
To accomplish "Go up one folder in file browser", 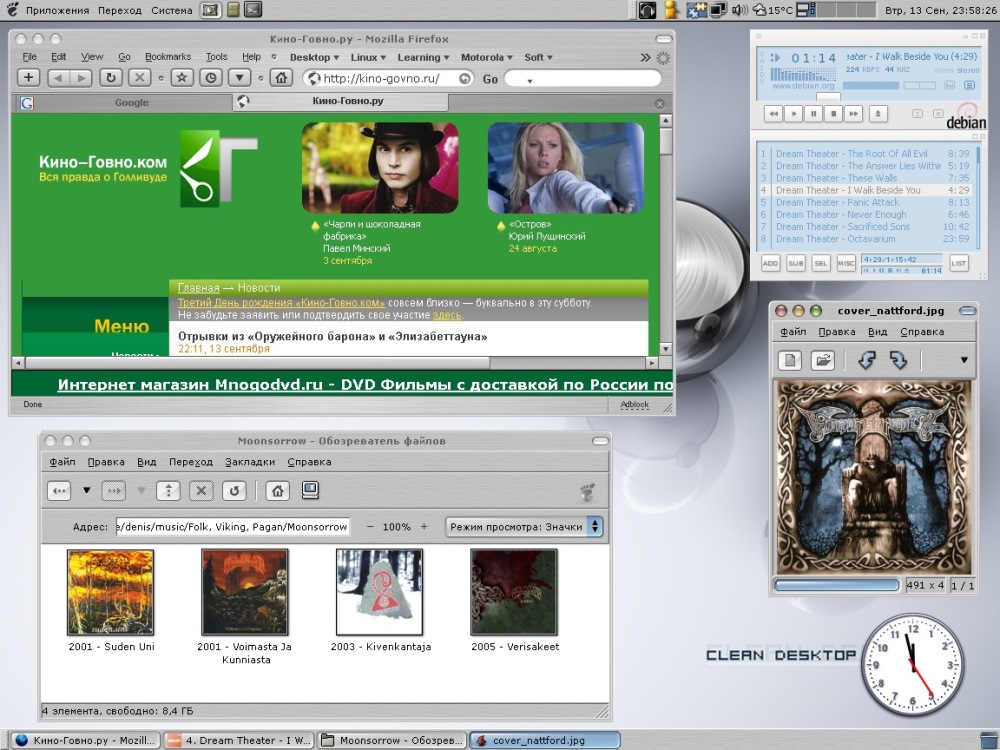I will click(168, 490).
